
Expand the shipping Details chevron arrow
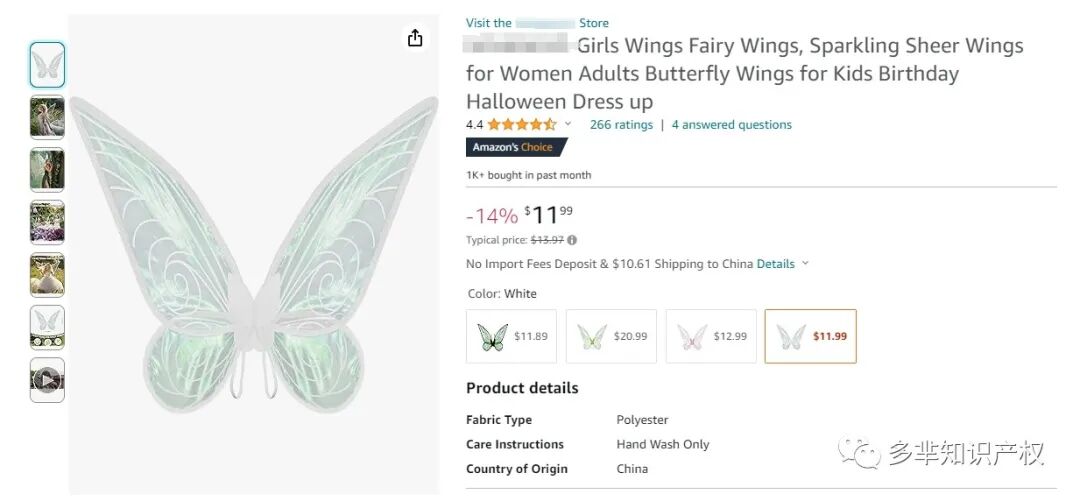(805, 264)
